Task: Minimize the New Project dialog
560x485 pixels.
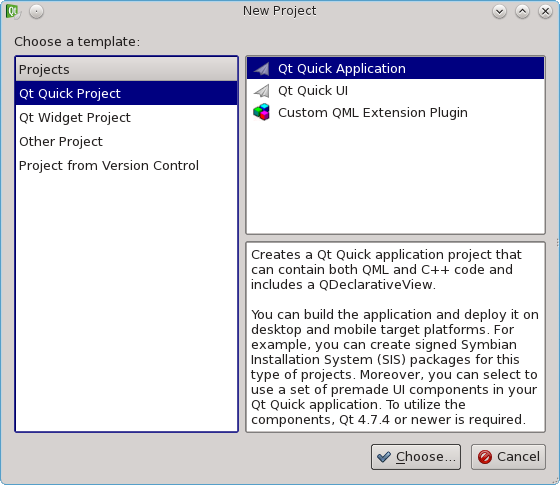Action: click(499, 11)
